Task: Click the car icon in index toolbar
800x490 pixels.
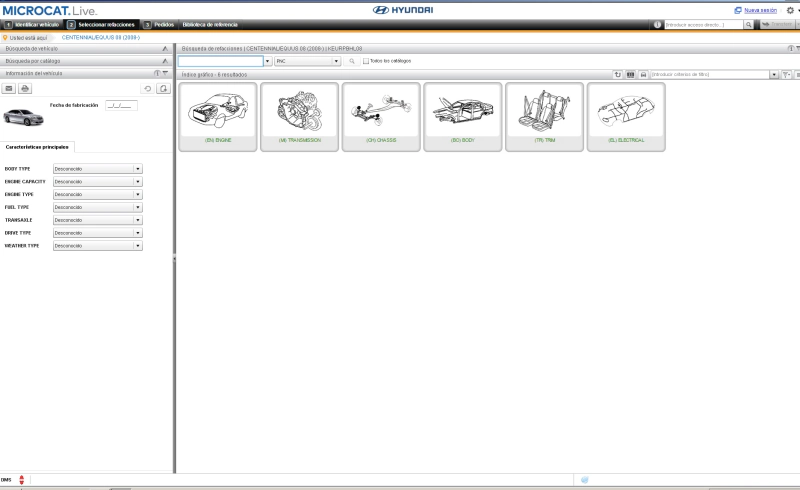Action: [643, 74]
